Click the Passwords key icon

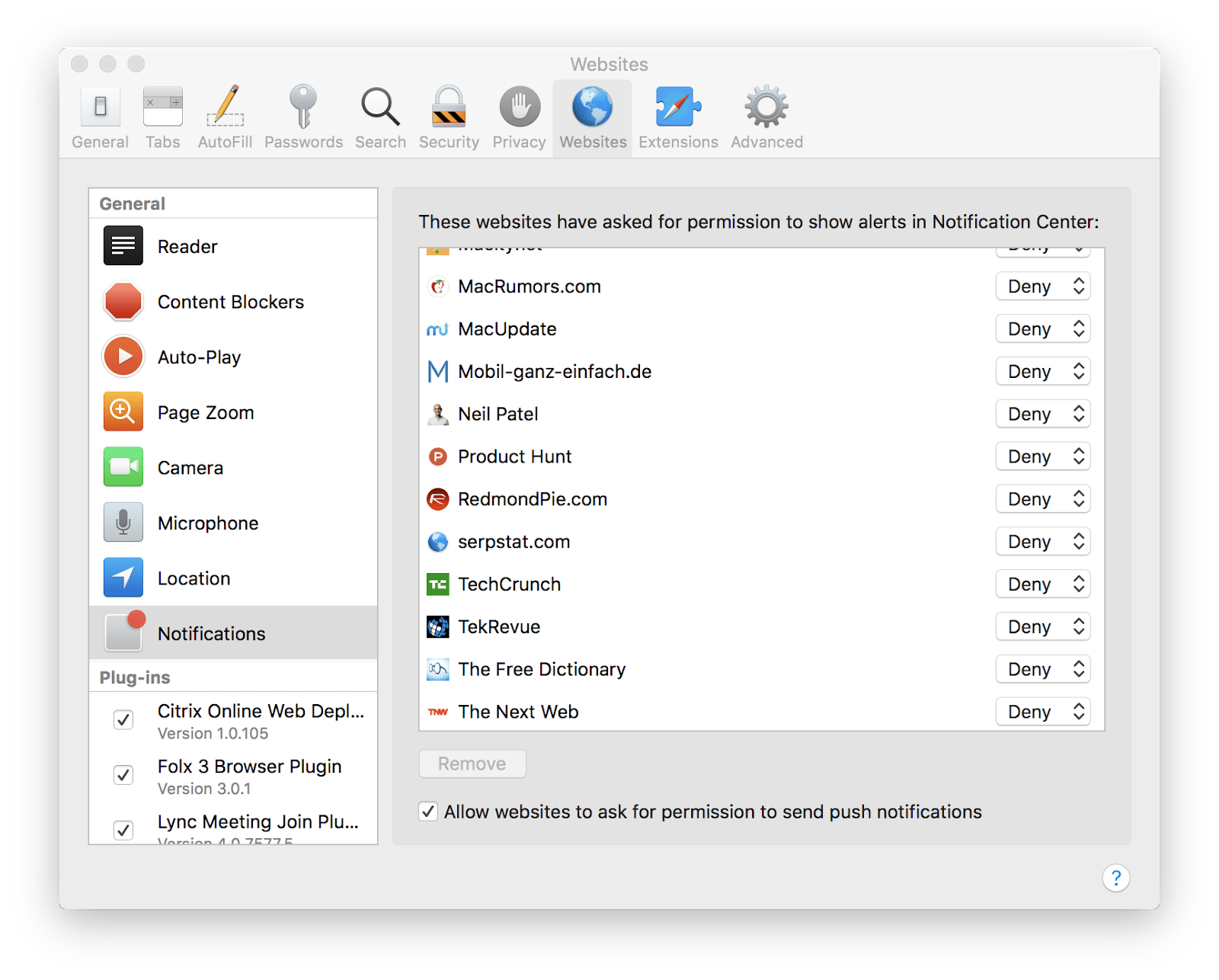click(x=303, y=114)
